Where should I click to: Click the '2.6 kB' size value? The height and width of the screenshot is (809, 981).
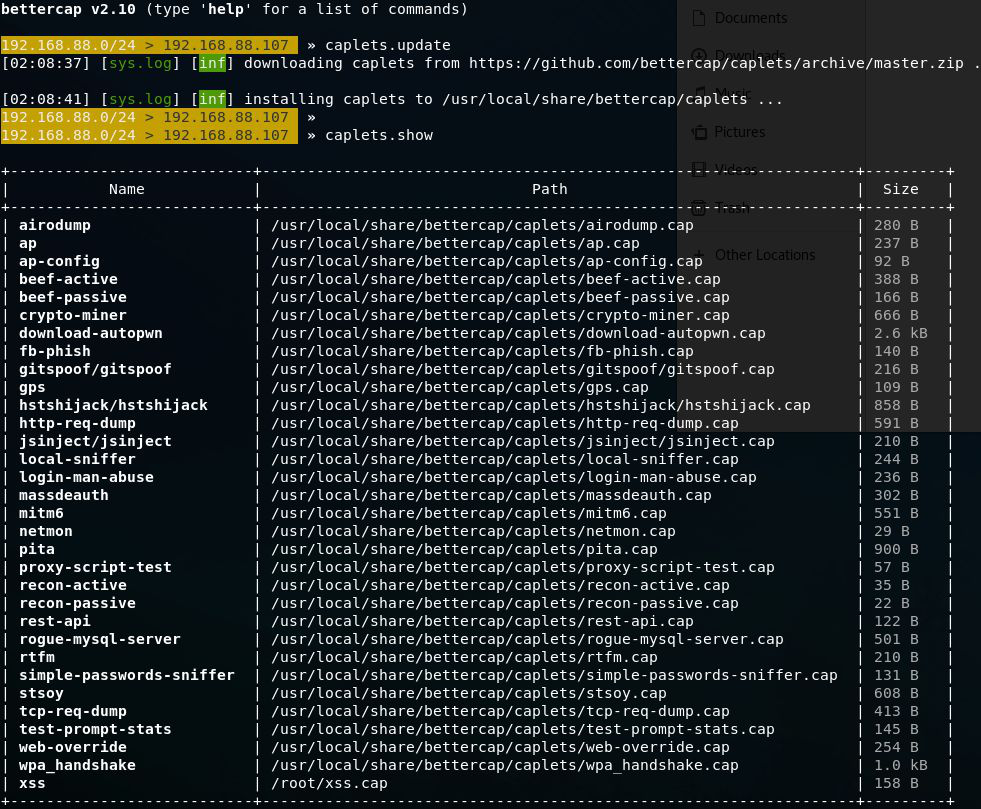[901, 333]
